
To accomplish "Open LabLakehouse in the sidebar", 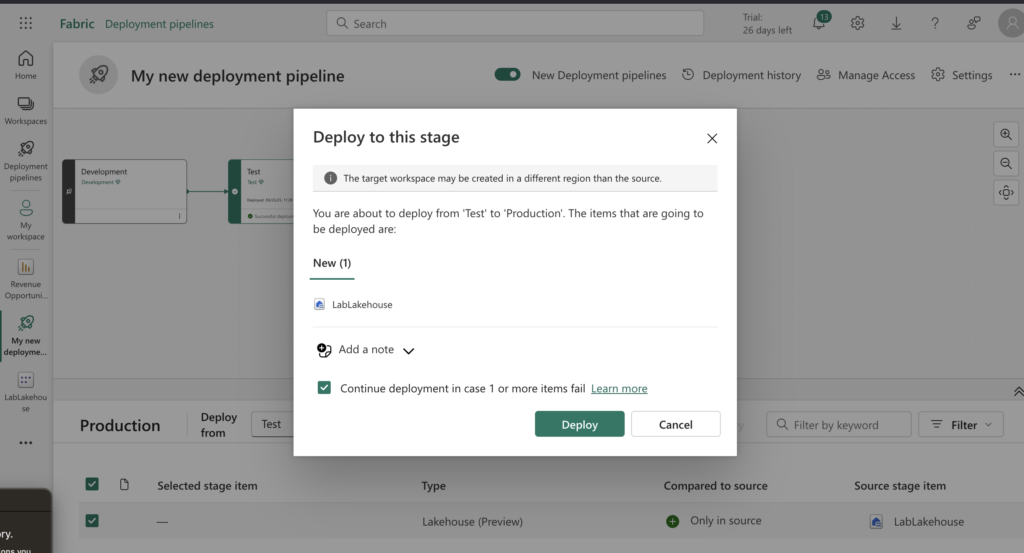I will pos(25,392).
